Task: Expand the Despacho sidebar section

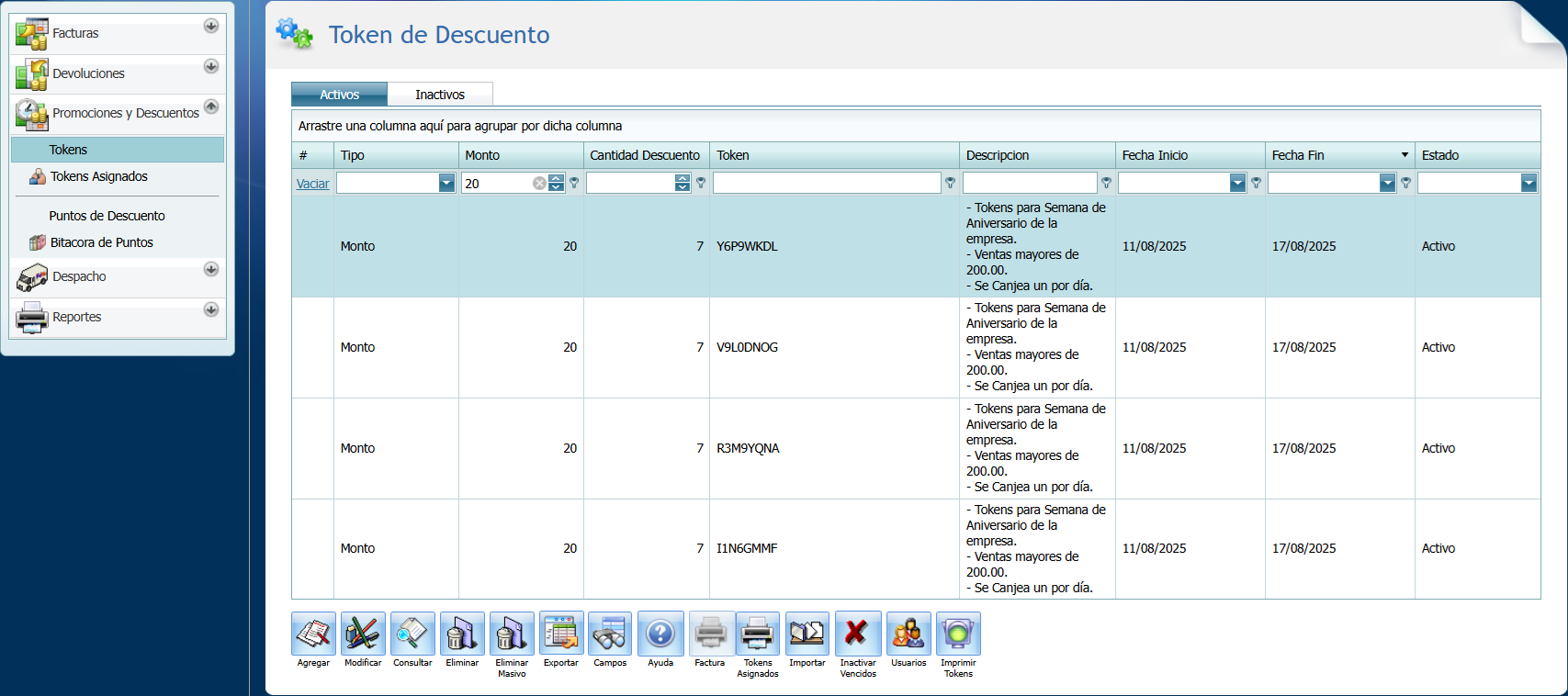Action: tap(211, 269)
